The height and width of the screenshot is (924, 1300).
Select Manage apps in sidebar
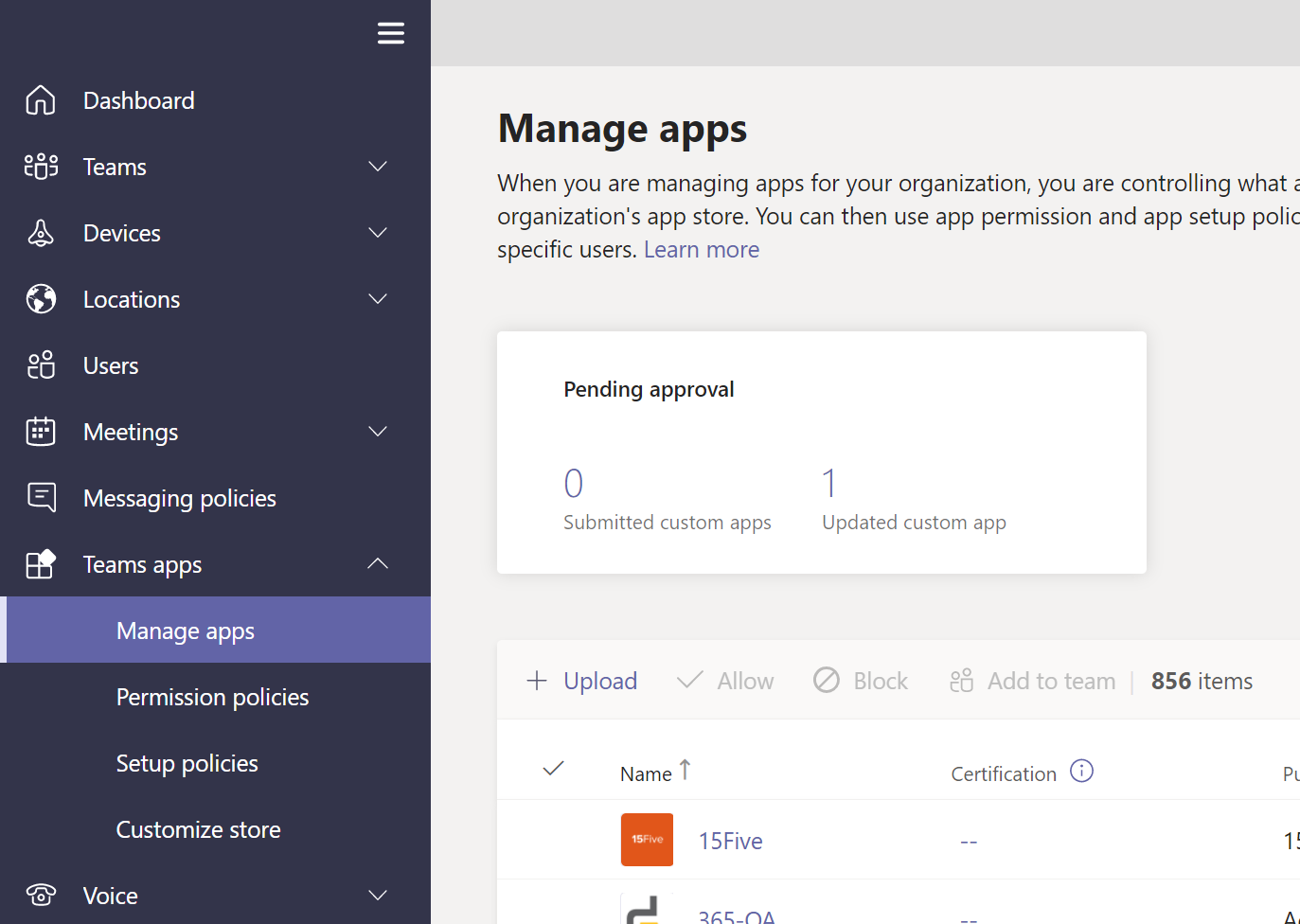pos(215,630)
